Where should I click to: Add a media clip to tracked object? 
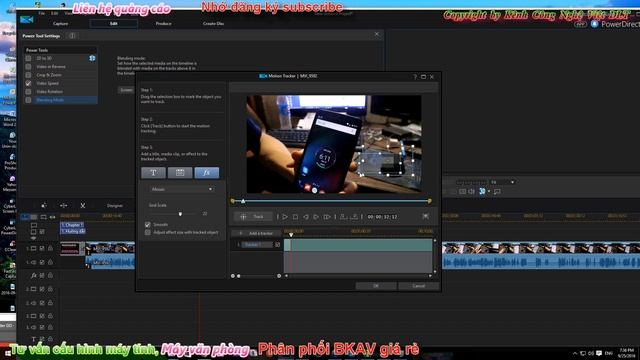[x=180, y=173]
